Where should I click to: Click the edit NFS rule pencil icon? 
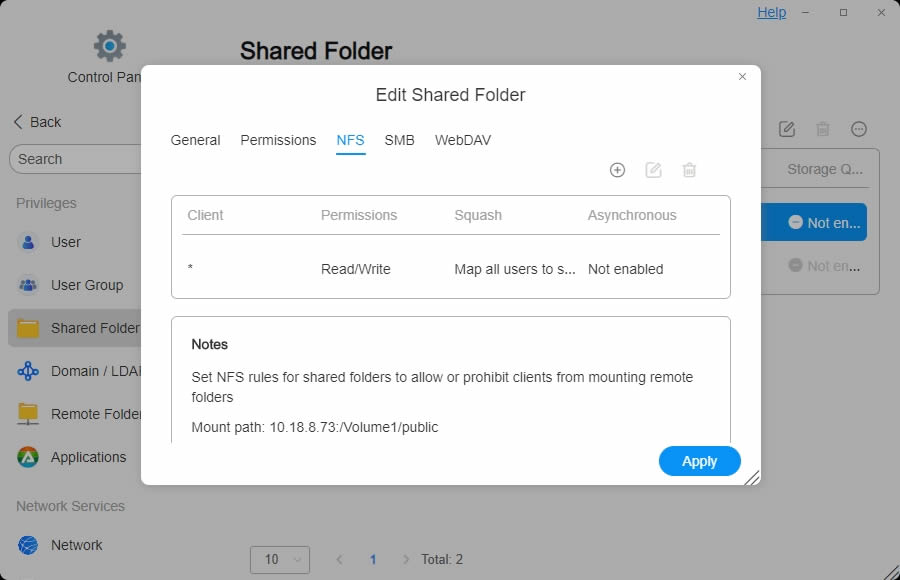[653, 170]
